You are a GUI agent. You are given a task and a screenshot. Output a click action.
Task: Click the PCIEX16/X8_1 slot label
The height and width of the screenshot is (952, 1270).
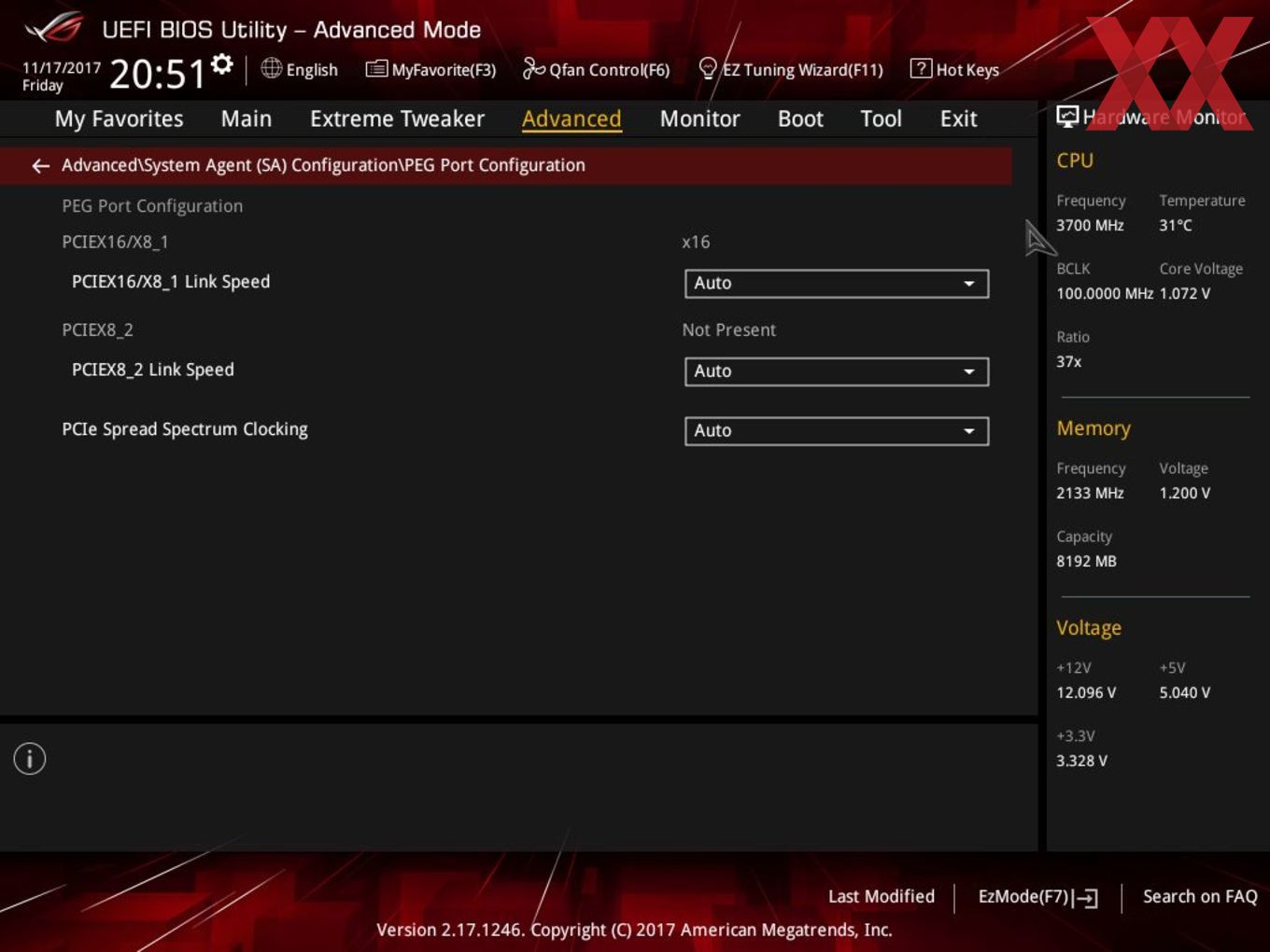pyautogui.click(x=115, y=242)
